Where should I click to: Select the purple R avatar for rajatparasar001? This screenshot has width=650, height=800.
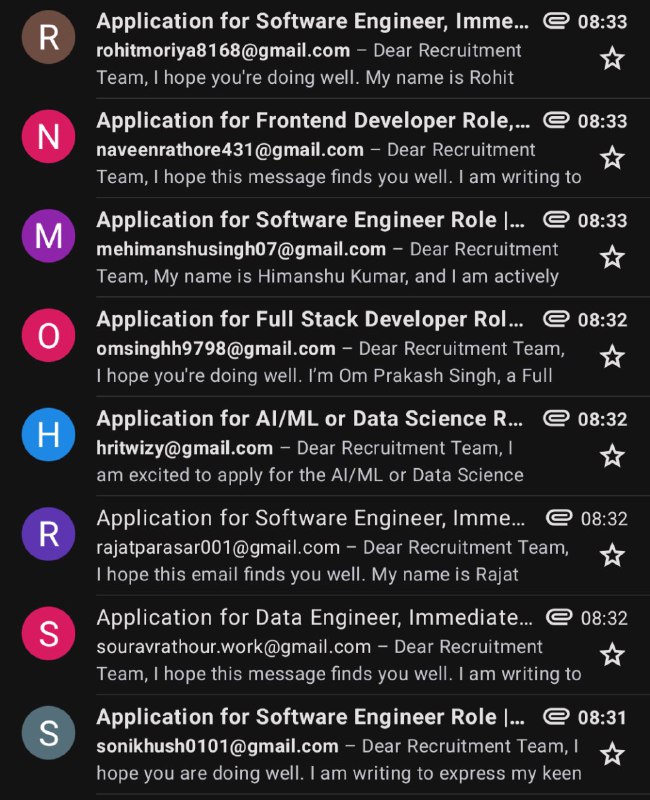coord(48,534)
